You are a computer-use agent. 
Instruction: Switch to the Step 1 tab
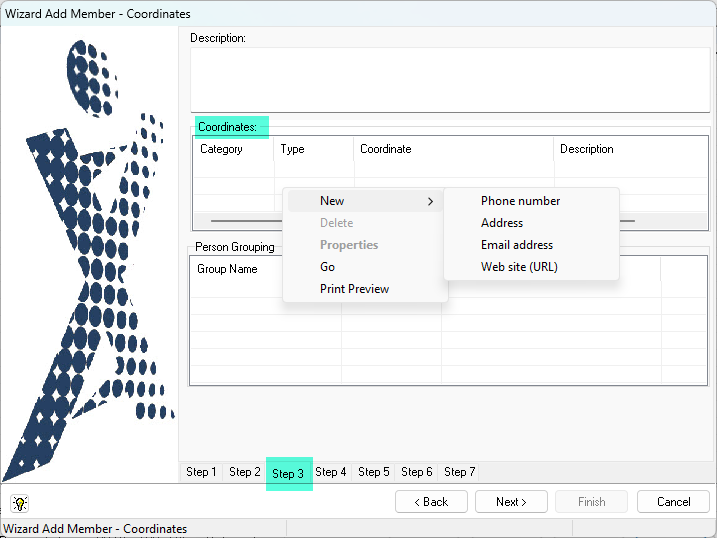click(x=201, y=472)
